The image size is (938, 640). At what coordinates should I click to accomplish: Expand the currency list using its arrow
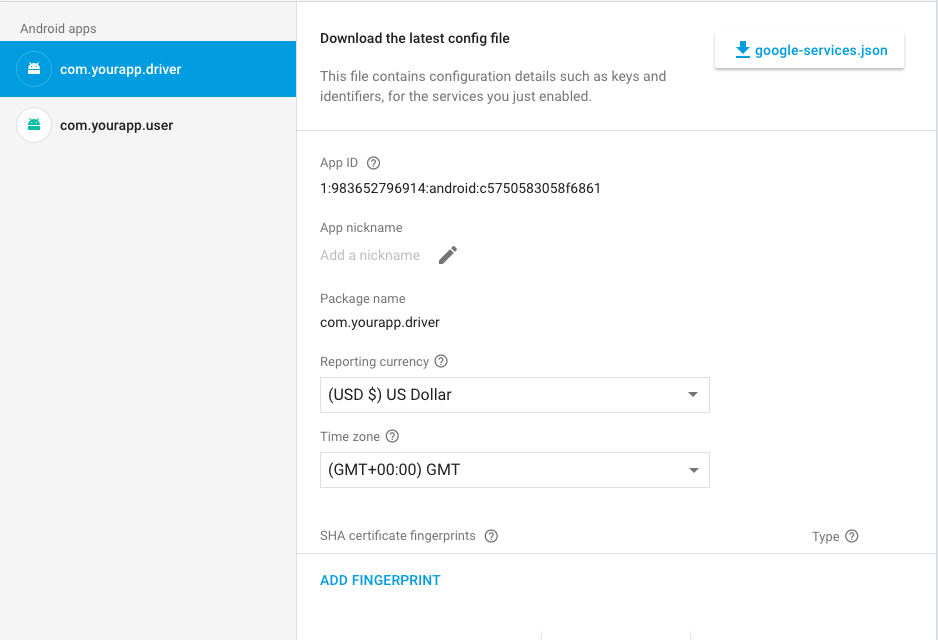tap(693, 395)
